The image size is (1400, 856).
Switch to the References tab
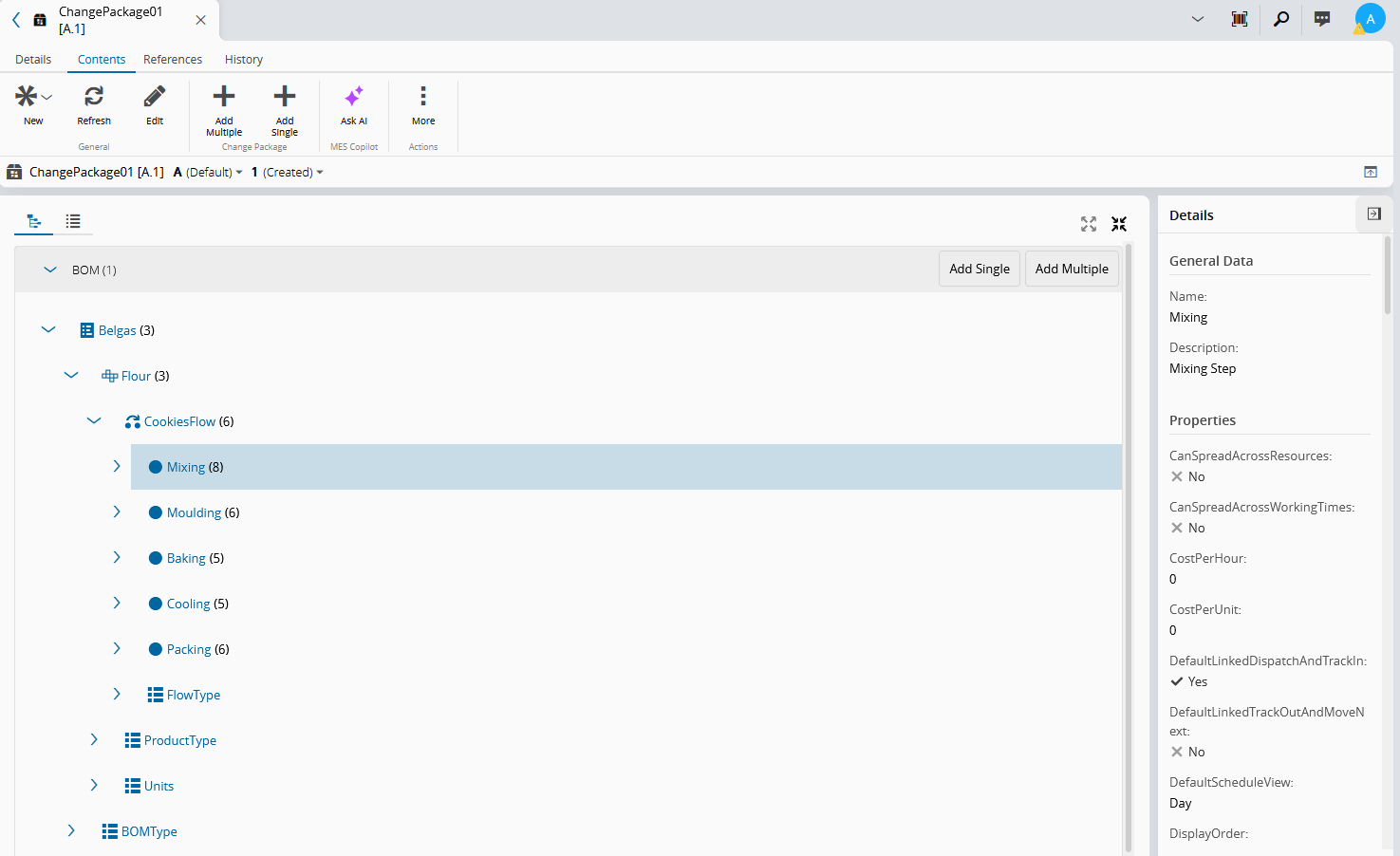173,59
